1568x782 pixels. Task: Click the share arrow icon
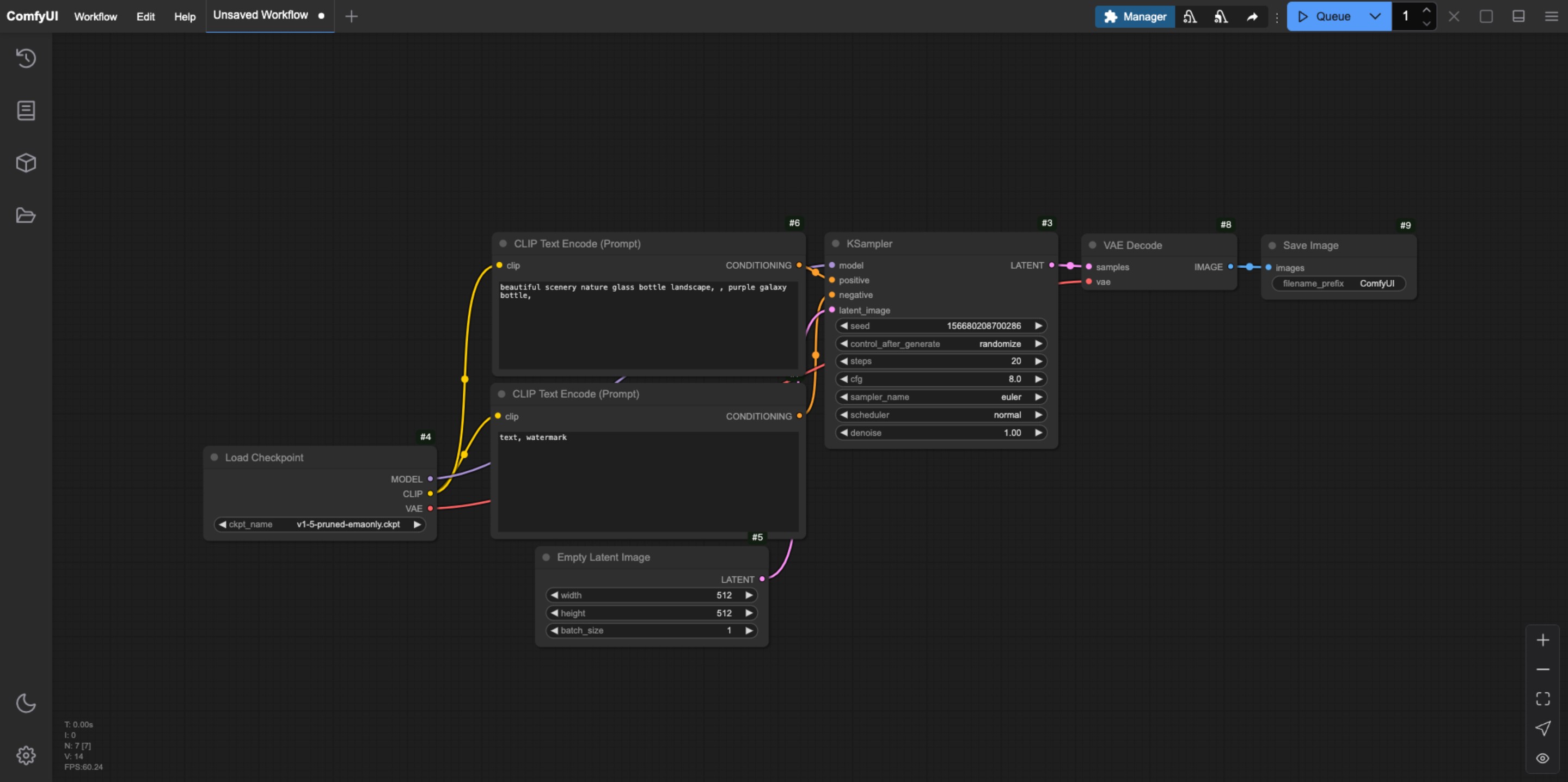[x=1252, y=16]
